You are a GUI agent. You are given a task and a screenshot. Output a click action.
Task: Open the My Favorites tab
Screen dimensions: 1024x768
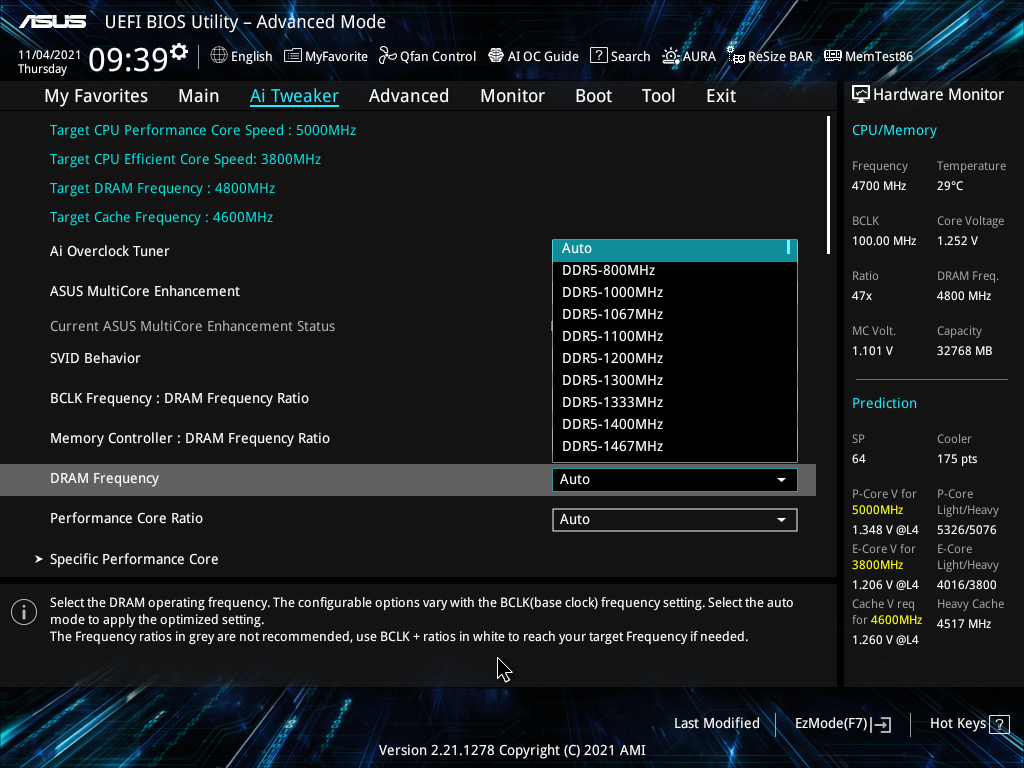click(x=96, y=96)
